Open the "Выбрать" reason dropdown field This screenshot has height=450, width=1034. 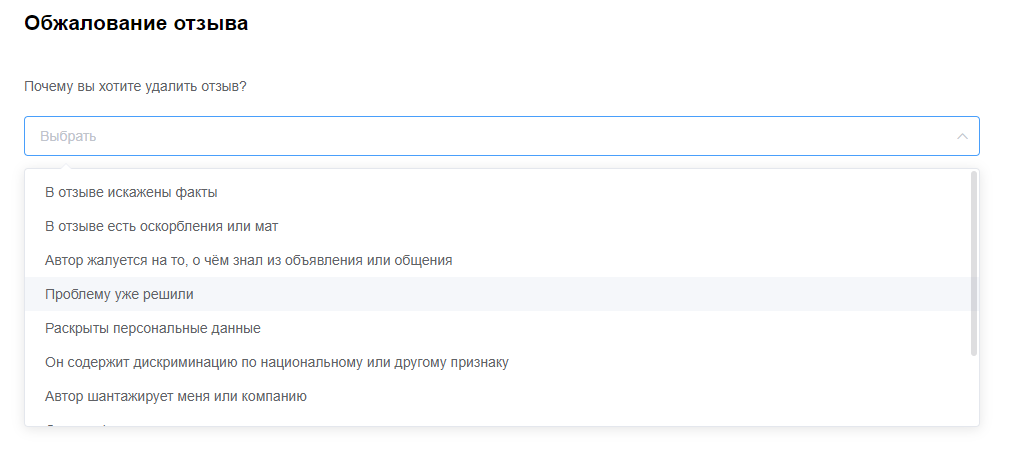500,136
